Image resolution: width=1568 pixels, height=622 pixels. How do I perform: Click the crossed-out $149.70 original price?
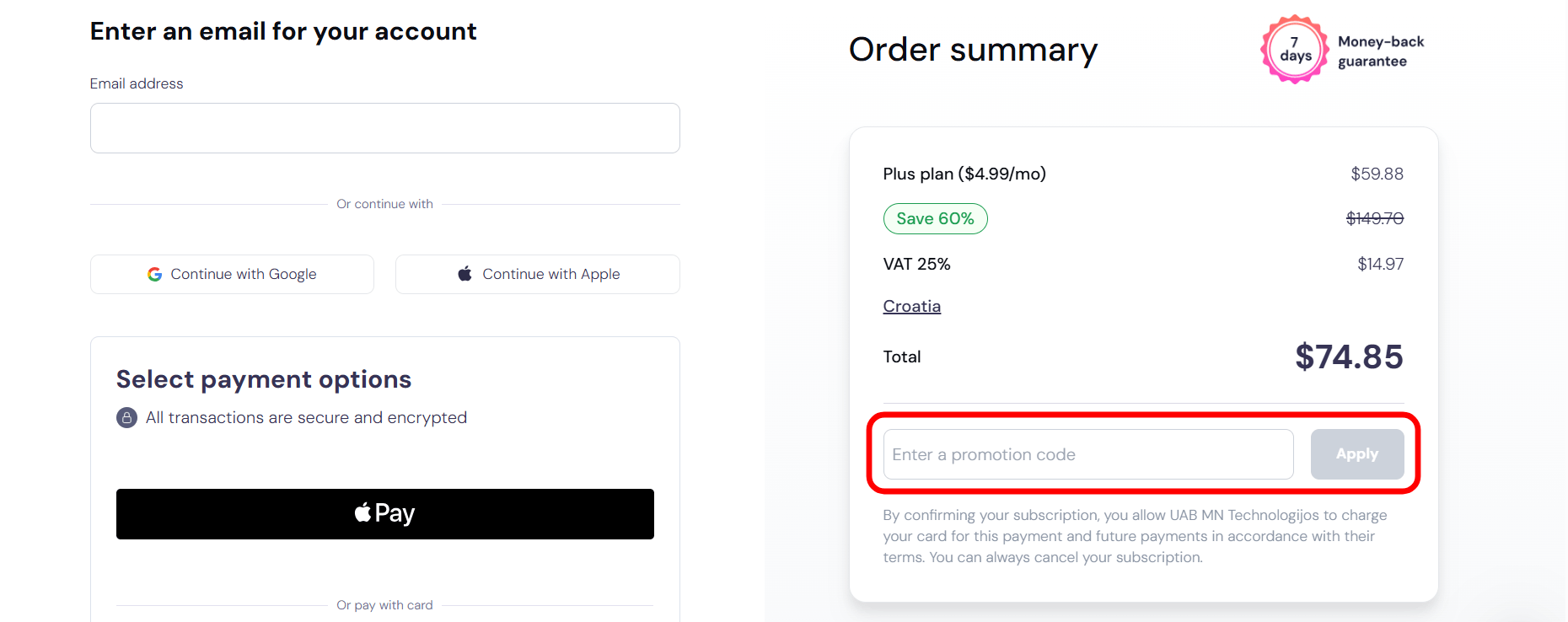coord(1374,217)
